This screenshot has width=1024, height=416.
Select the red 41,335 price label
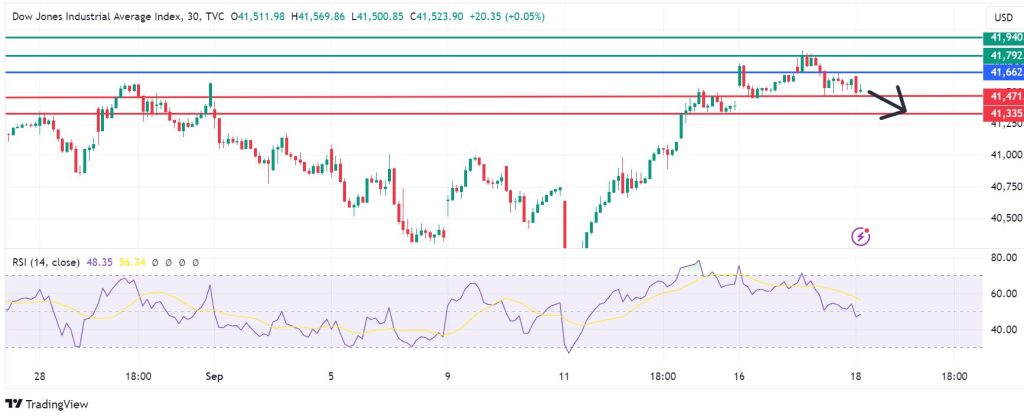(1004, 113)
